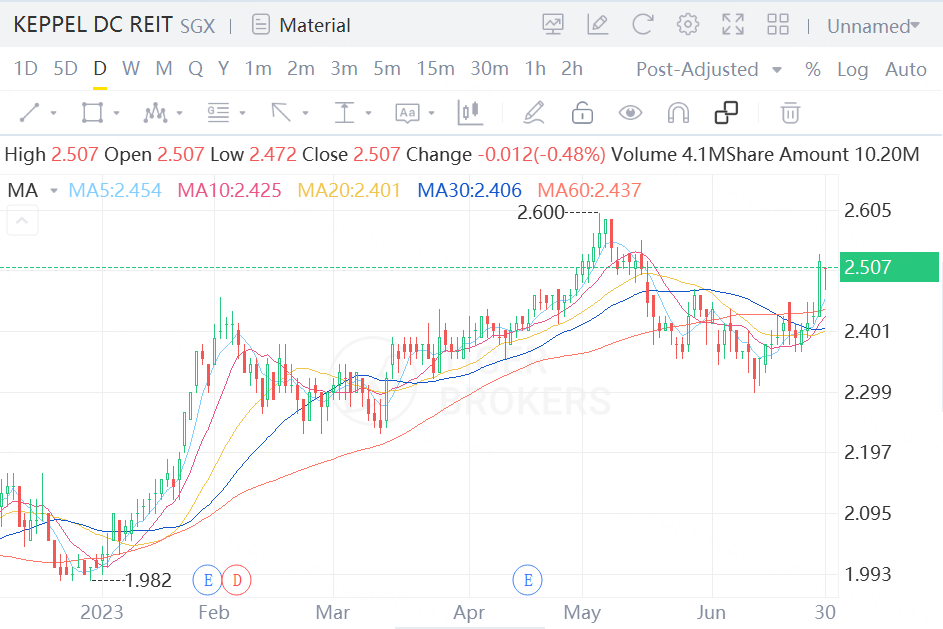Image resolution: width=943 pixels, height=629 pixels.
Task: Toggle drawings visibility eye icon
Action: (x=630, y=112)
